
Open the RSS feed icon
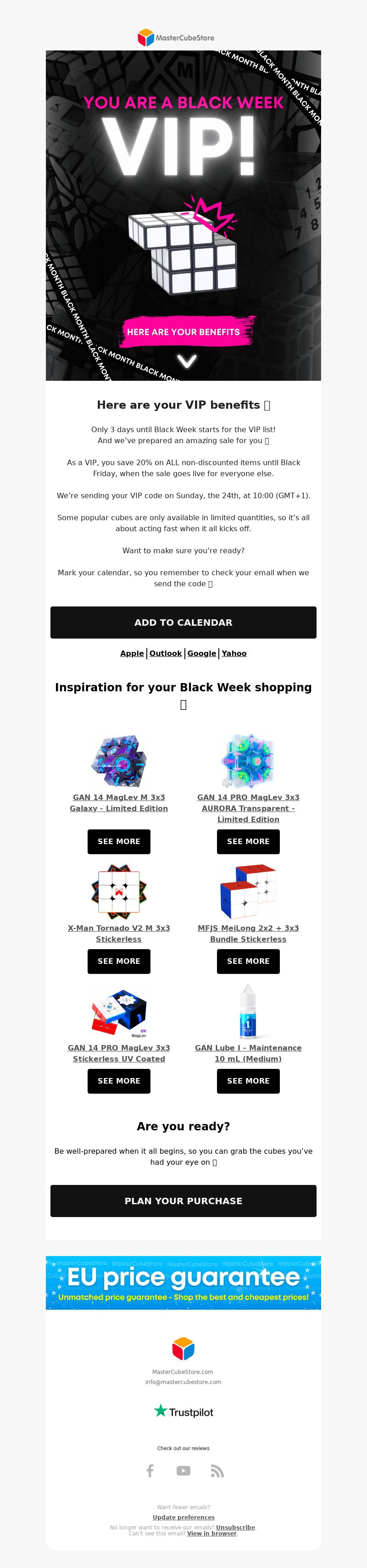pos(217,1471)
